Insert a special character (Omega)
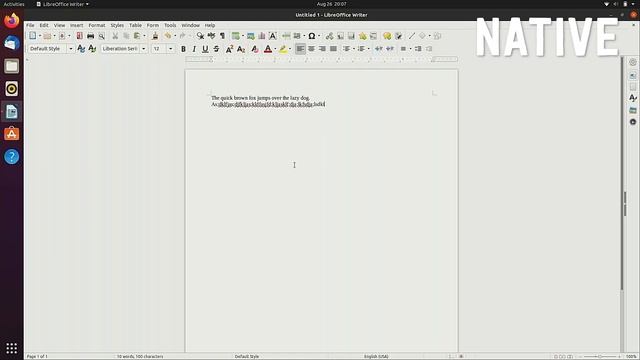This screenshot has height=360, width=640. 312,36
